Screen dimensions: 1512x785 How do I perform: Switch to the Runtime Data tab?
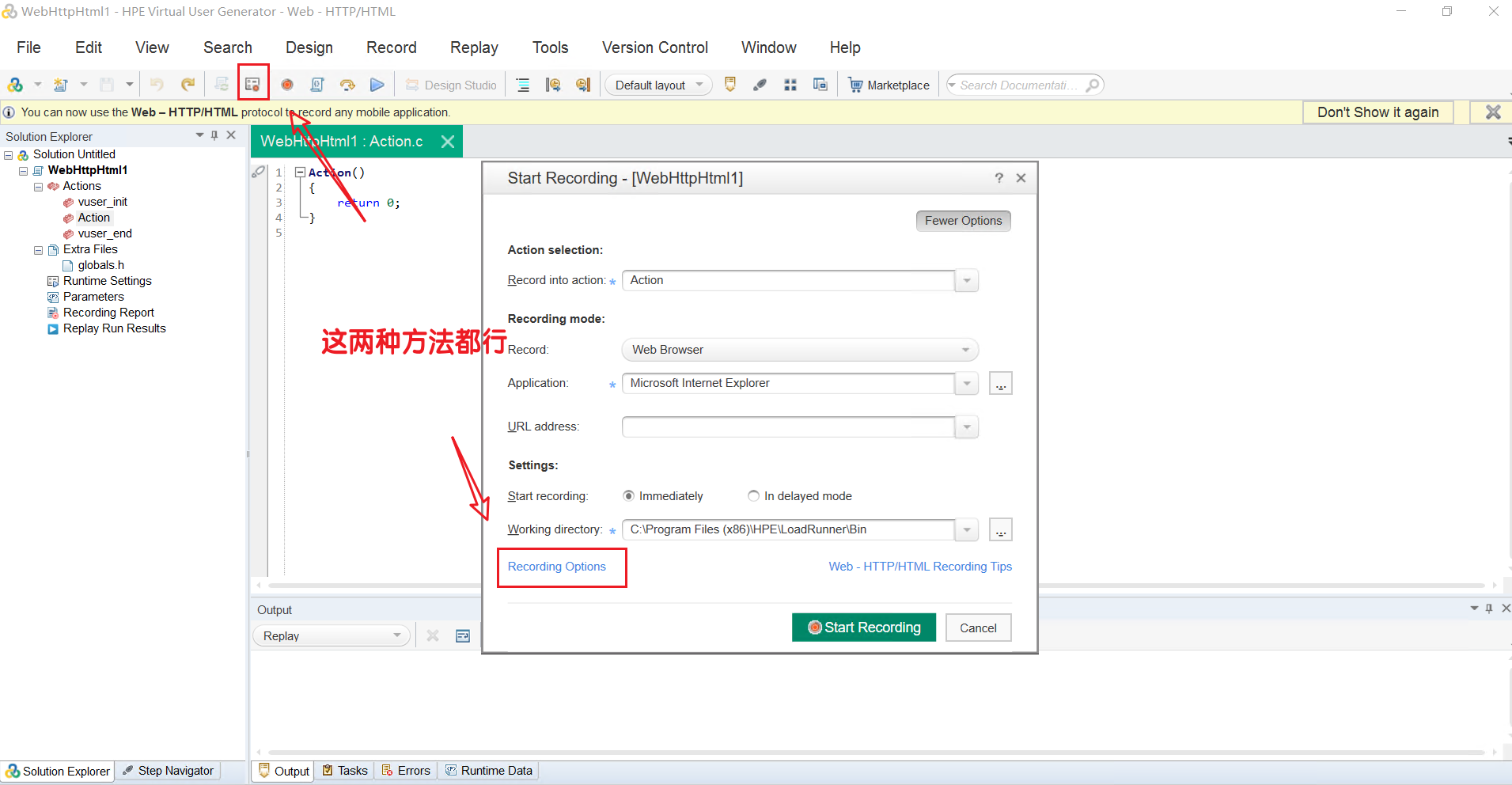pos(489,771)
